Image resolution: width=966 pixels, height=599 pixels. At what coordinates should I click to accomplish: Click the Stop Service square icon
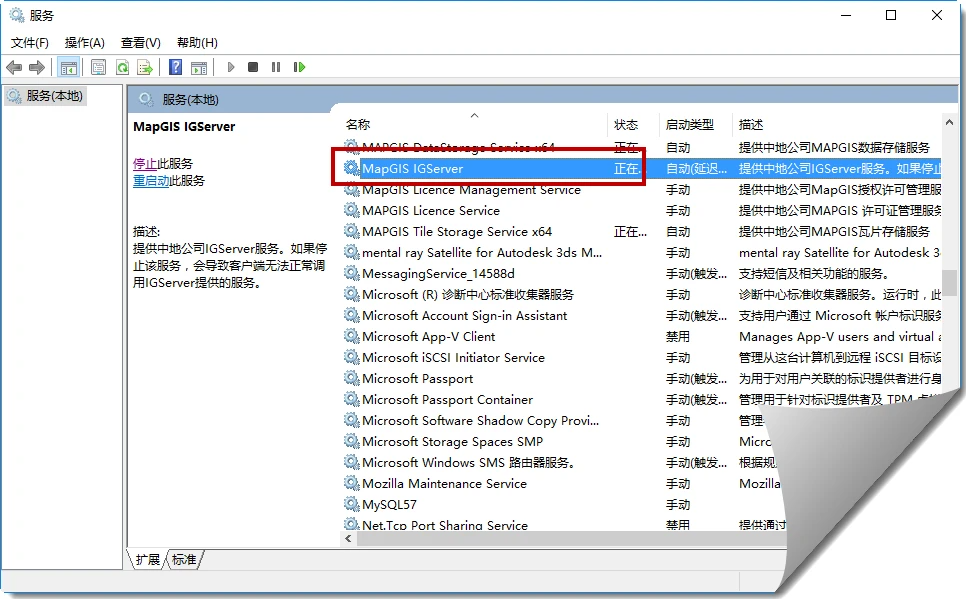[253, 67]
